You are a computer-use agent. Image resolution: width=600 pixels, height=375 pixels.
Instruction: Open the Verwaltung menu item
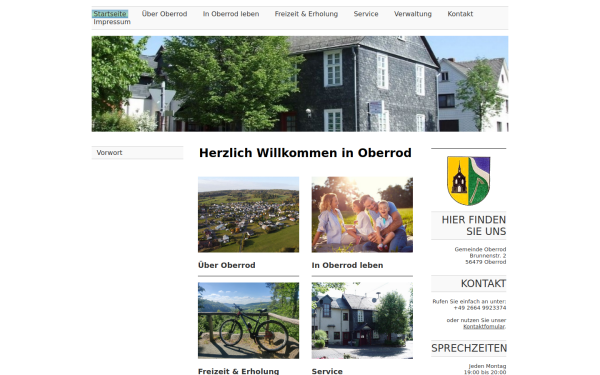coord(413,14)
